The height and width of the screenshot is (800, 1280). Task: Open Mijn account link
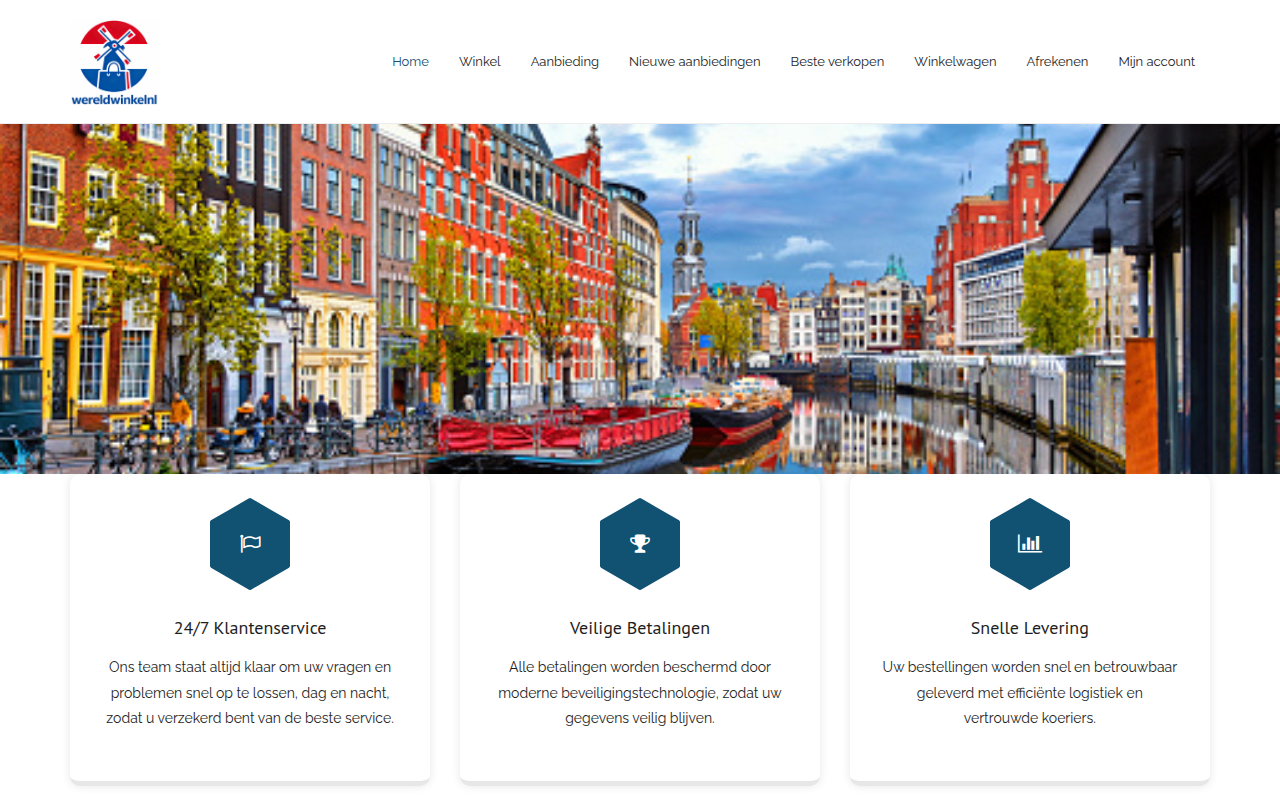click(x=1157, y=62)
